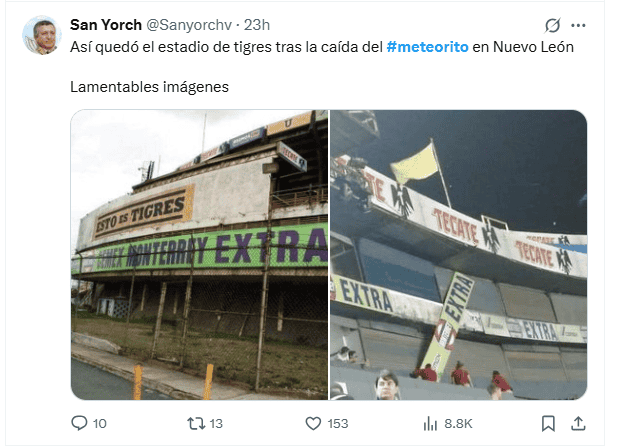The image size is (622, 446).
Task: Open the Grok circle-slash icon
Action: [552, 25]
